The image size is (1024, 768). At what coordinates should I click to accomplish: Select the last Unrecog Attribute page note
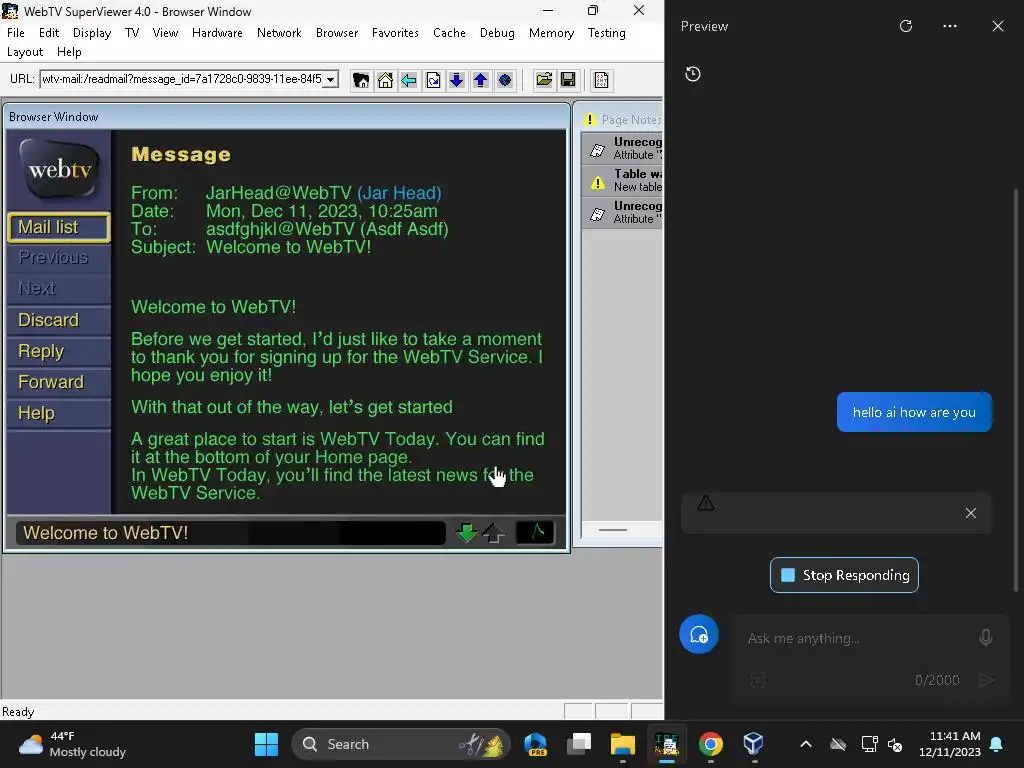pyautogui.click(x=622, y=212)
